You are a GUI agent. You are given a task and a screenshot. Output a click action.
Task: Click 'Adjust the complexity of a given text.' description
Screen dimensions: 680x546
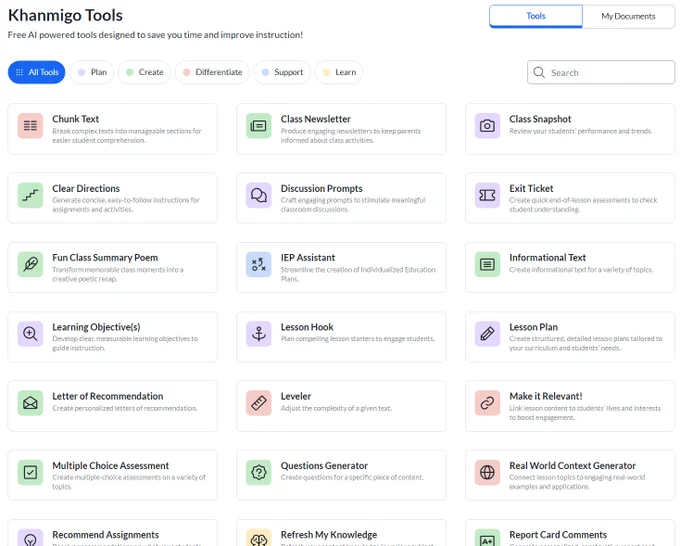pos(336,408)
